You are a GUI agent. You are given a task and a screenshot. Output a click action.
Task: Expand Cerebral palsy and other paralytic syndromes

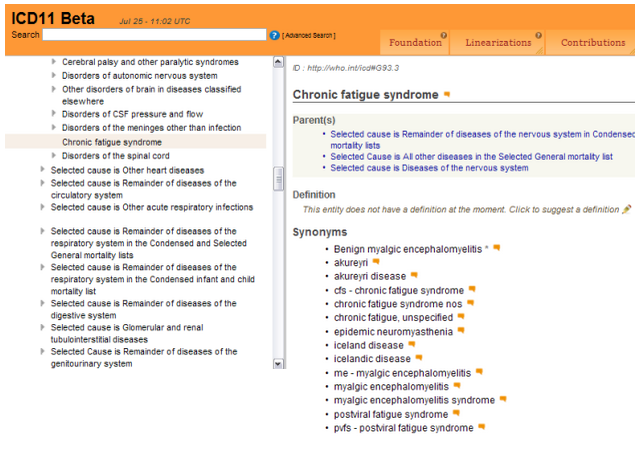[x=54, y=62]
